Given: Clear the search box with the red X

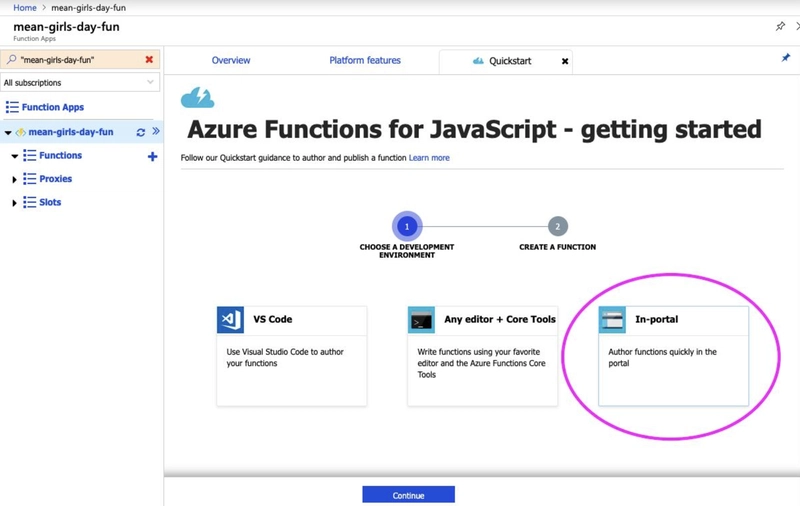Looking at the screenshot, I should tap(149, 60).
